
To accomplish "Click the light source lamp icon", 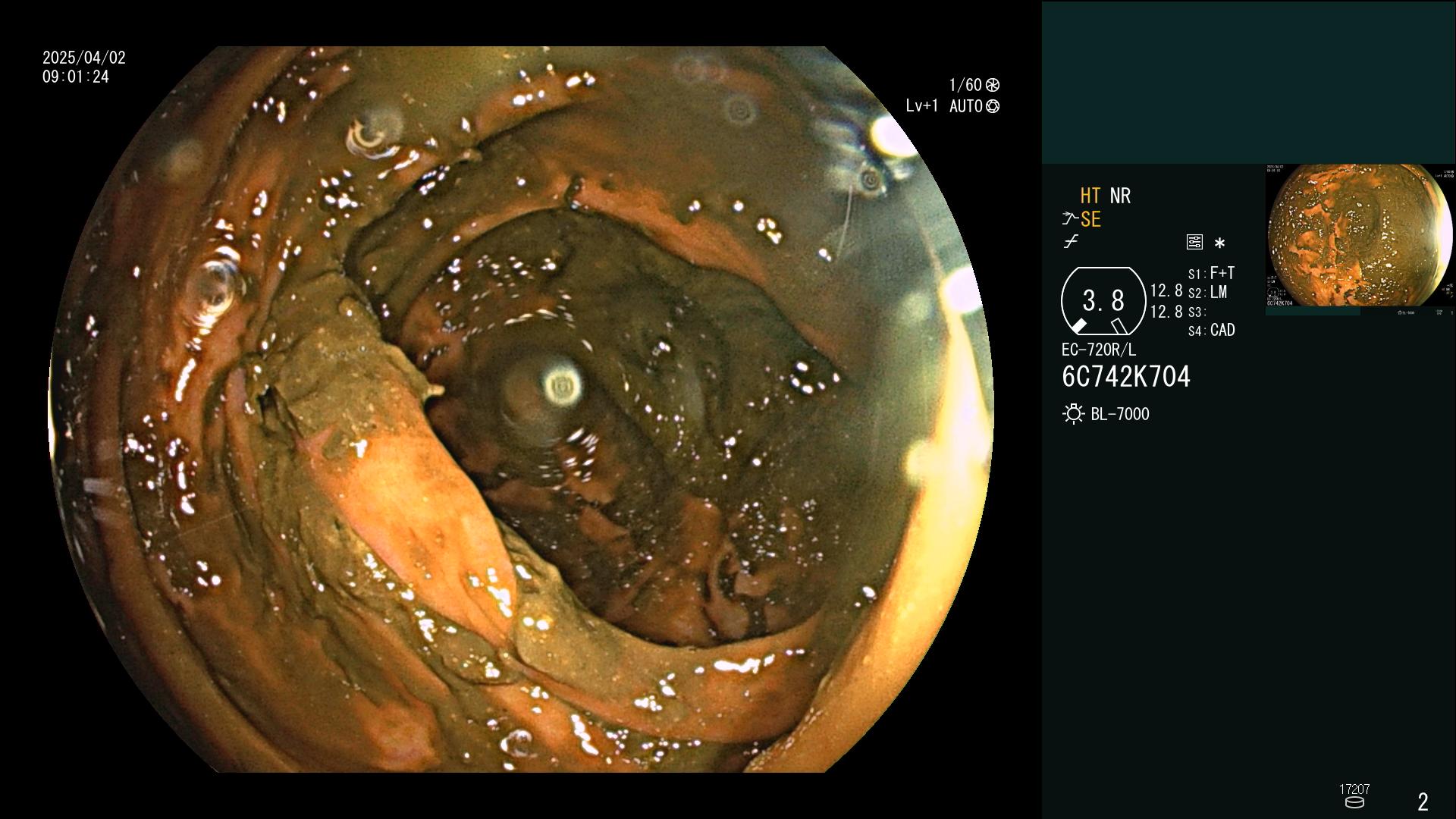I will (x=1074, y=414).
